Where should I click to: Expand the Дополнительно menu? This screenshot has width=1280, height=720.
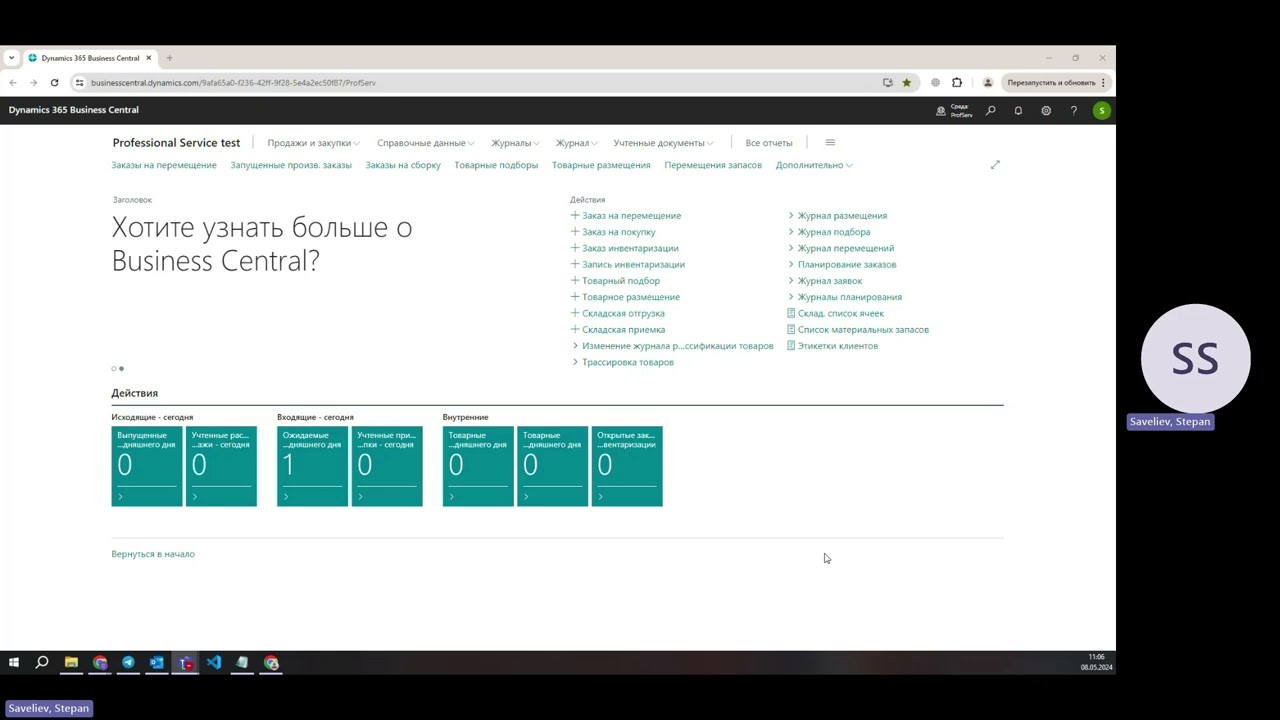point(814,165)
